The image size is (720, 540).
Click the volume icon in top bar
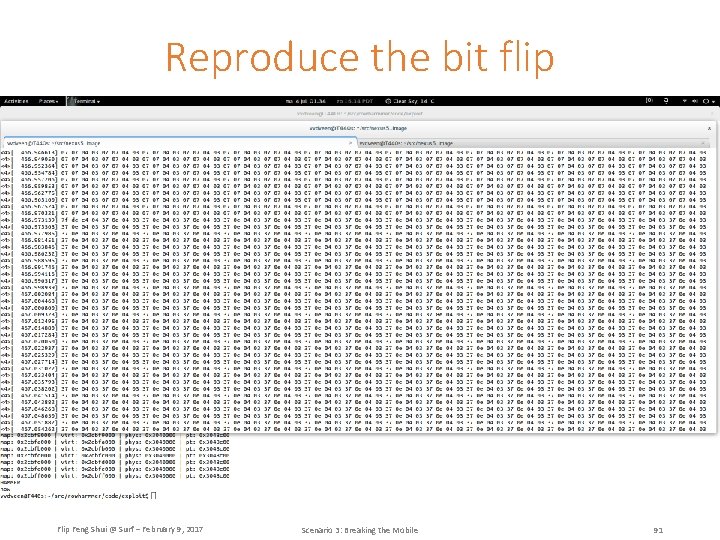[695, 101]
